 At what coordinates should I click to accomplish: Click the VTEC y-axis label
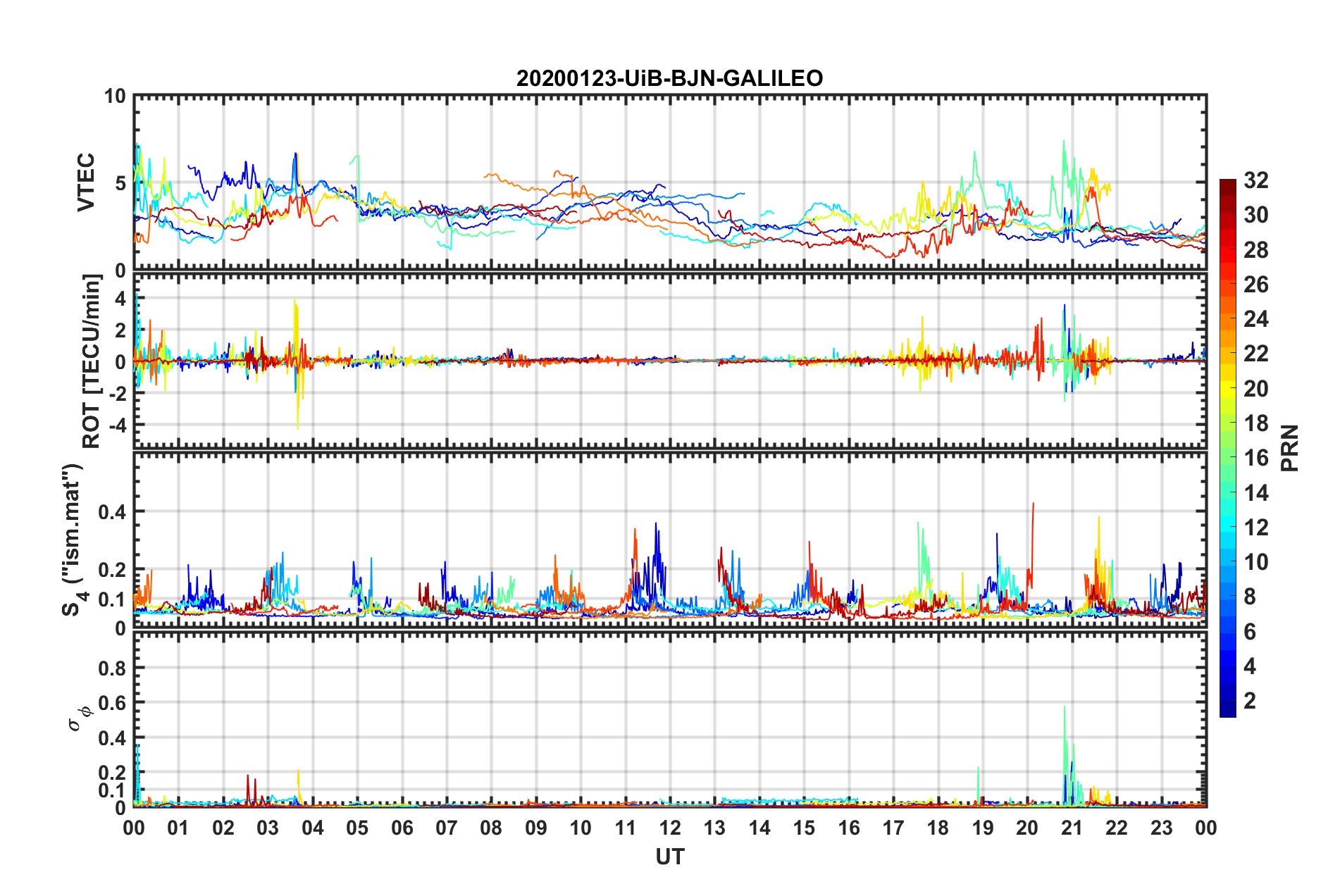(x=86, y=182)
